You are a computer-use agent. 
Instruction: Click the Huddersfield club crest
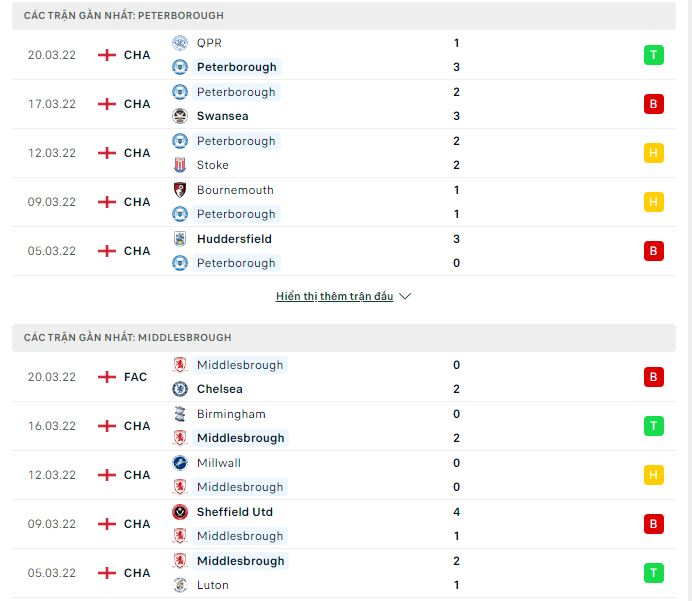tap(180, 239)
